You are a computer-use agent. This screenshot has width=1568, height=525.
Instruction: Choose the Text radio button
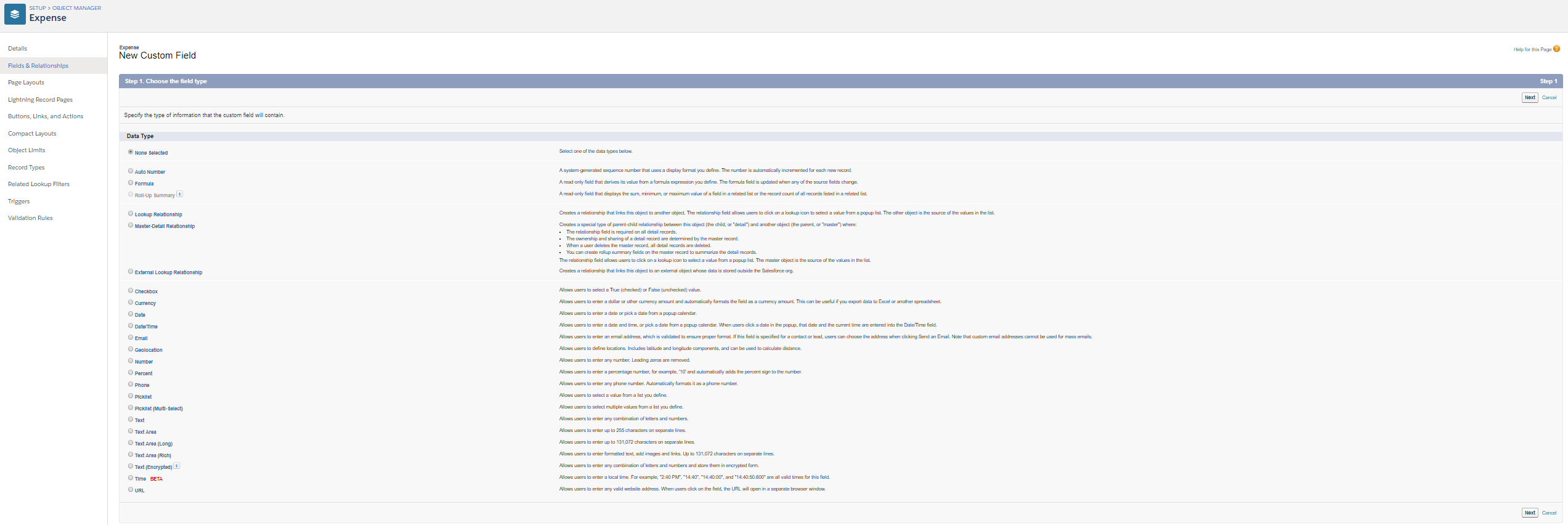(x=131, y=420)
